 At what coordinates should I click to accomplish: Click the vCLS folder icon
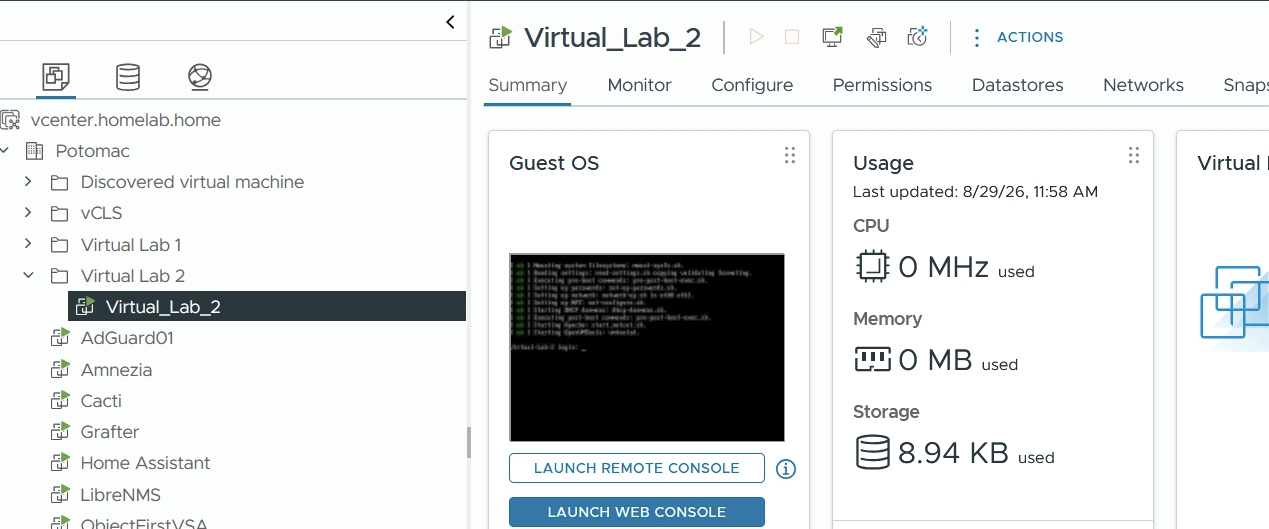[x=60, y=213]
